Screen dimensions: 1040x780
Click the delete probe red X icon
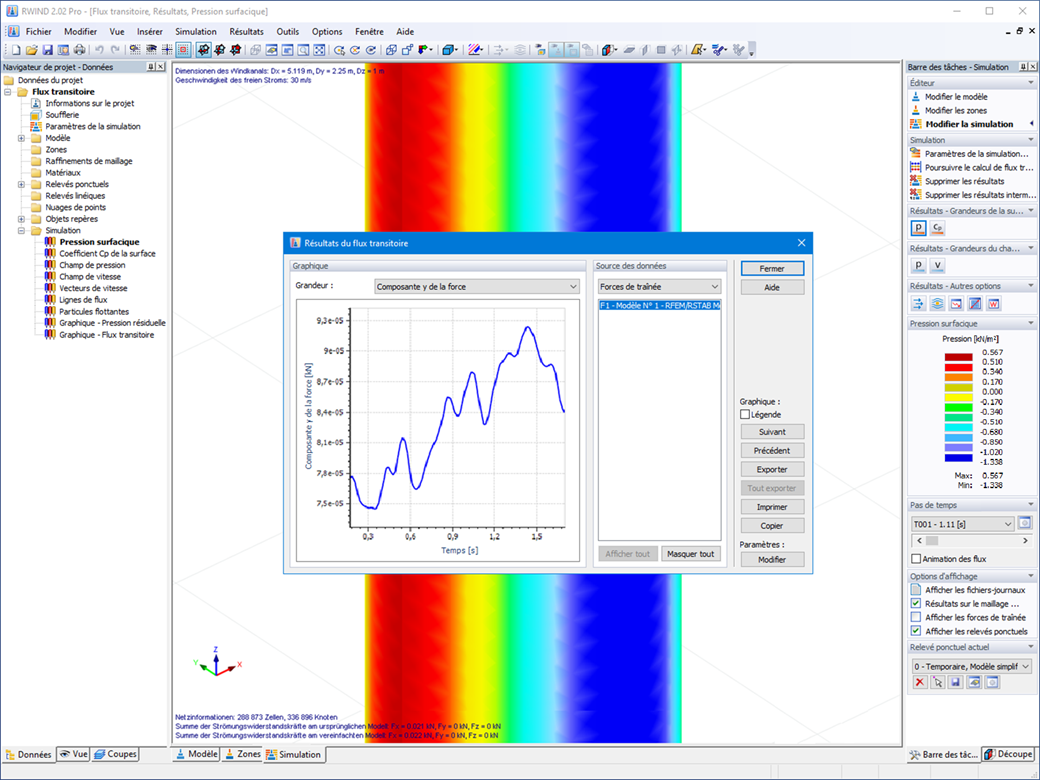(920, 682)
